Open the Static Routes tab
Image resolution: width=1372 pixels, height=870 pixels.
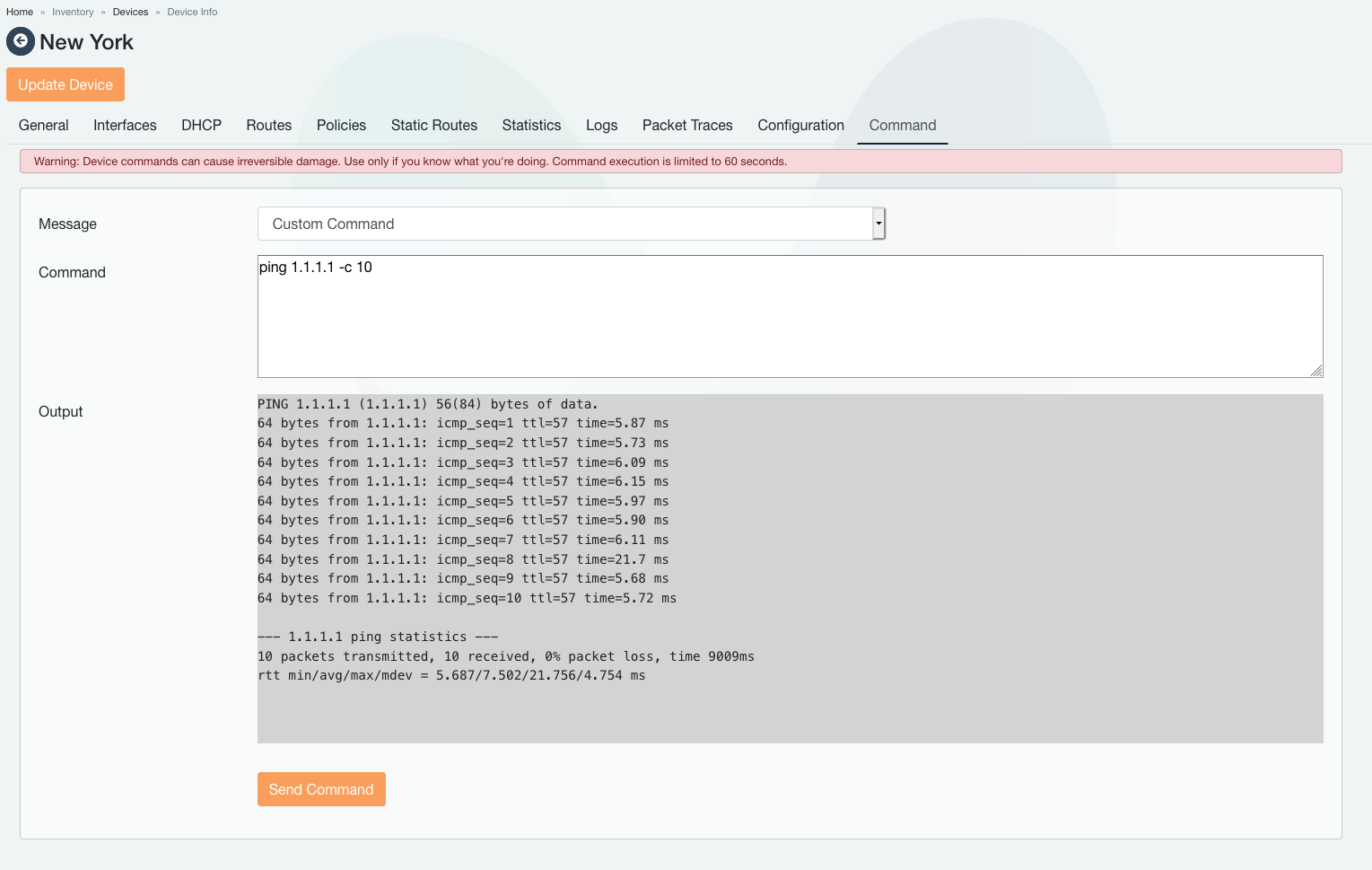click(x=433, y=126)
